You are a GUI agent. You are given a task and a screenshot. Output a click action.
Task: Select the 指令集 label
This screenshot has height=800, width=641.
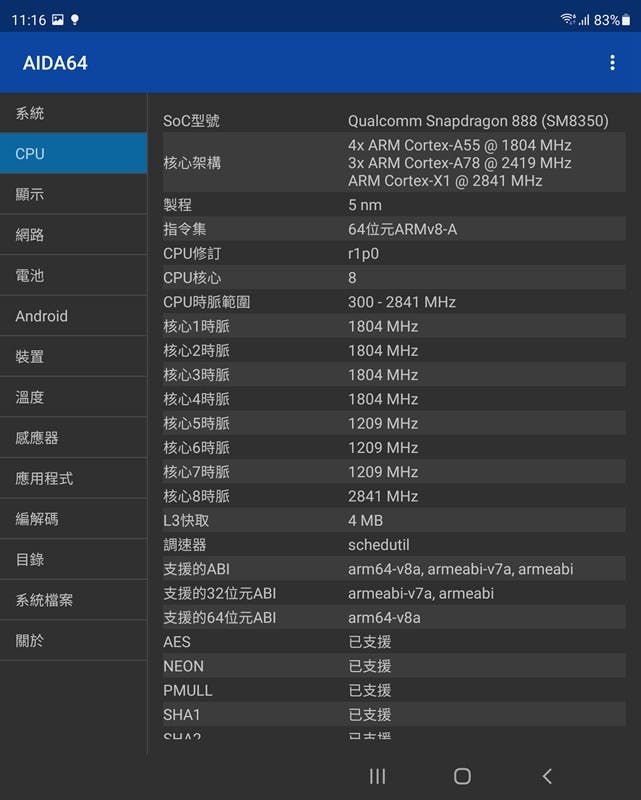click(x=185, y=229)
